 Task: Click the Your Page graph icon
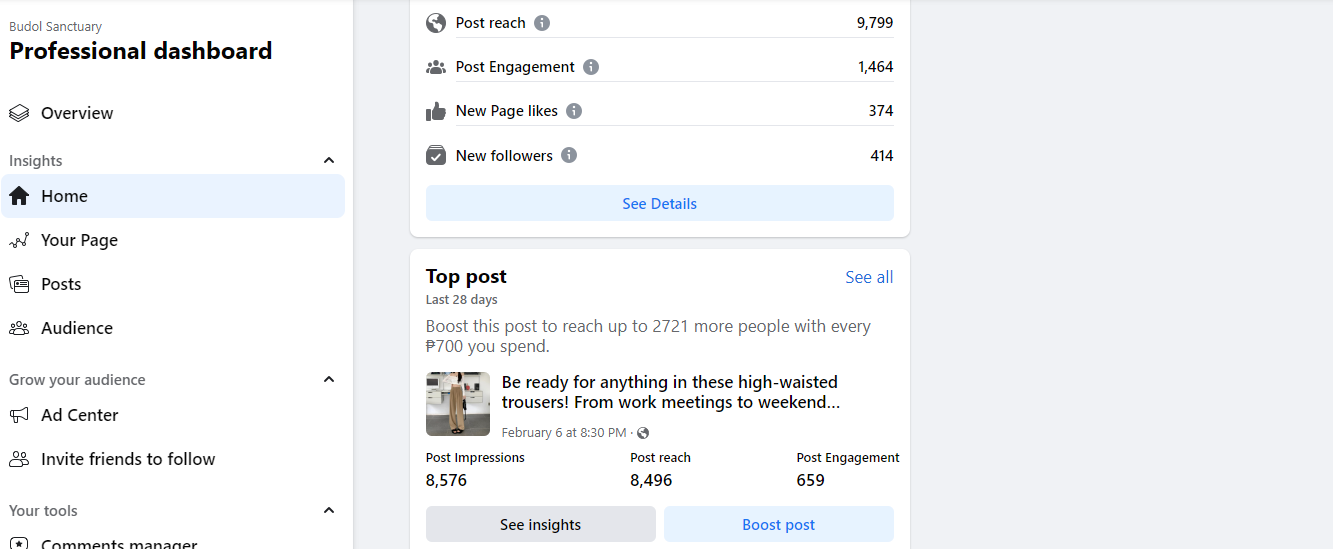[x=19, y=240]
